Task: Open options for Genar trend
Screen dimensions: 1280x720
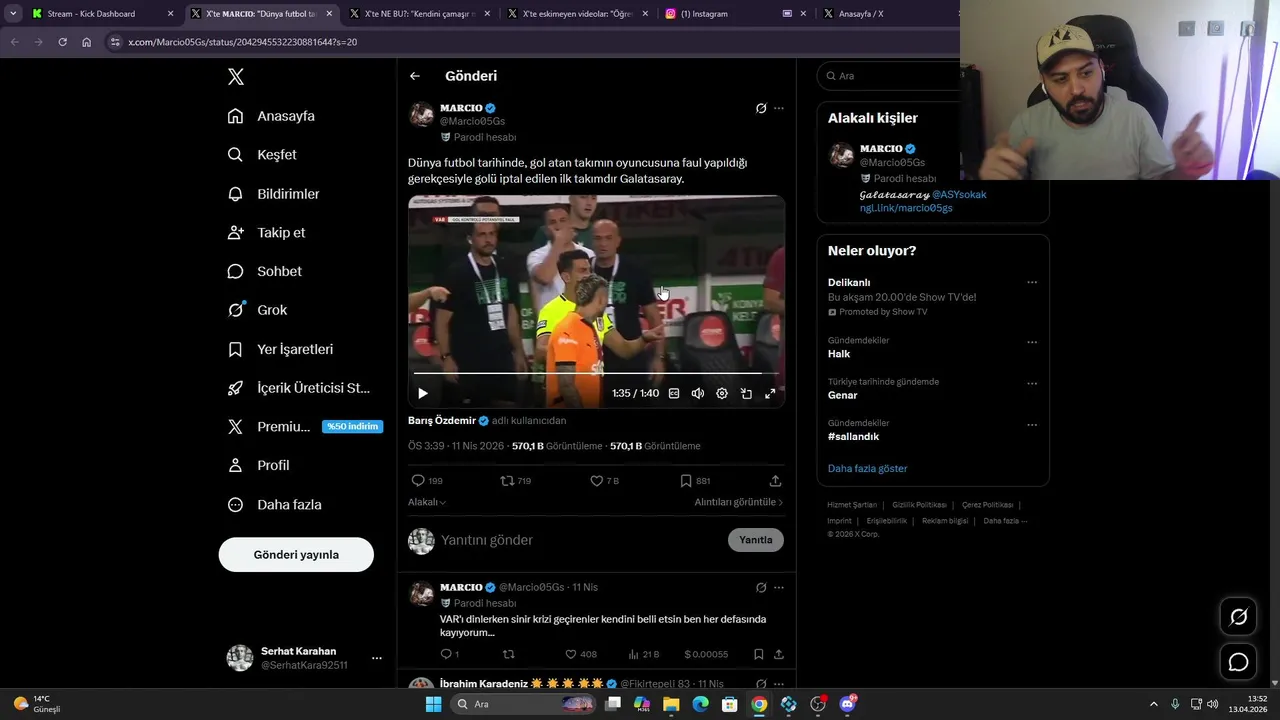Action: click(x=1032, y=383)
